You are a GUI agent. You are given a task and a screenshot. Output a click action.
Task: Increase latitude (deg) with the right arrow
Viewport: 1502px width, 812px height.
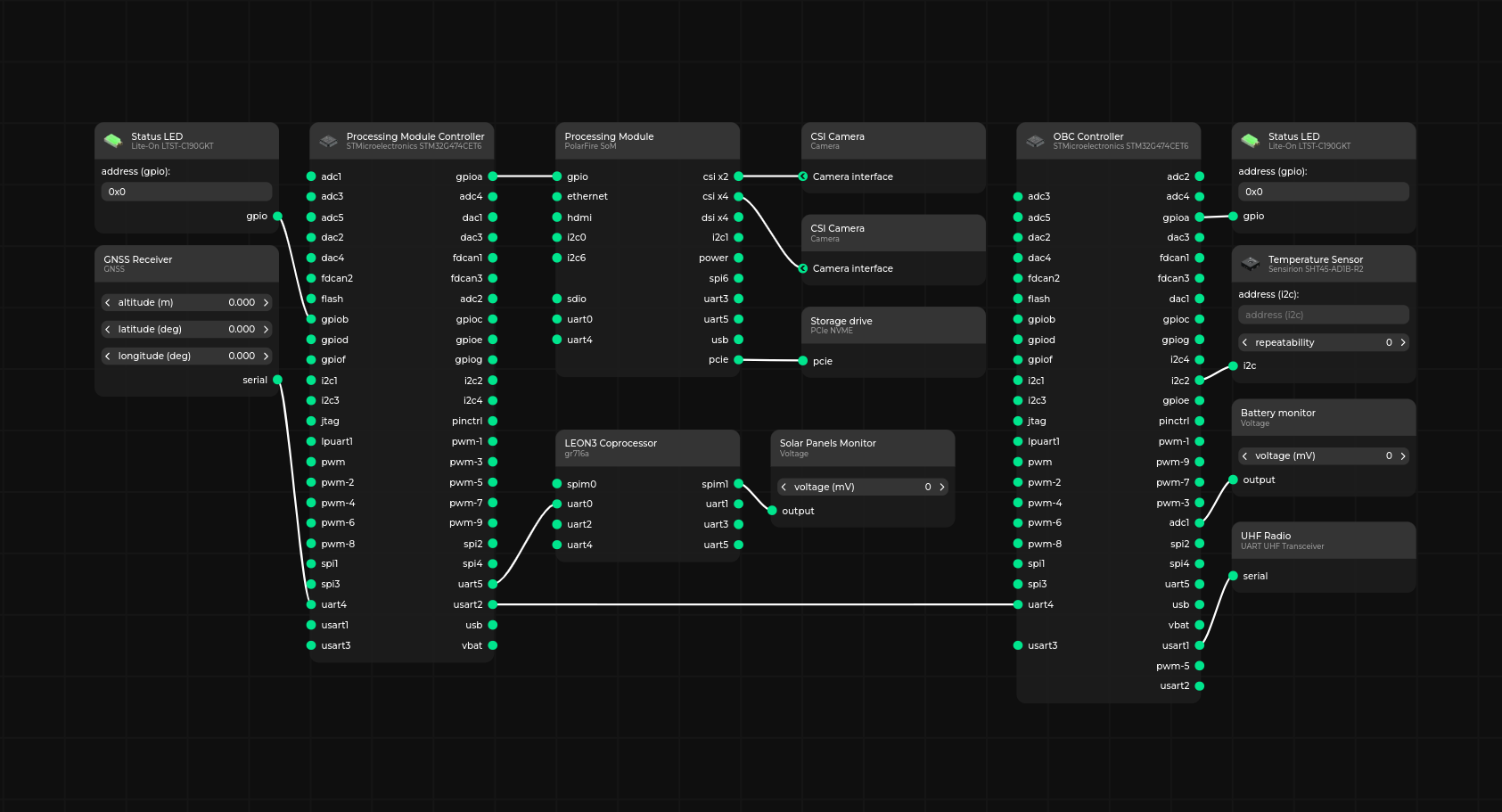(x=266, y=329)
